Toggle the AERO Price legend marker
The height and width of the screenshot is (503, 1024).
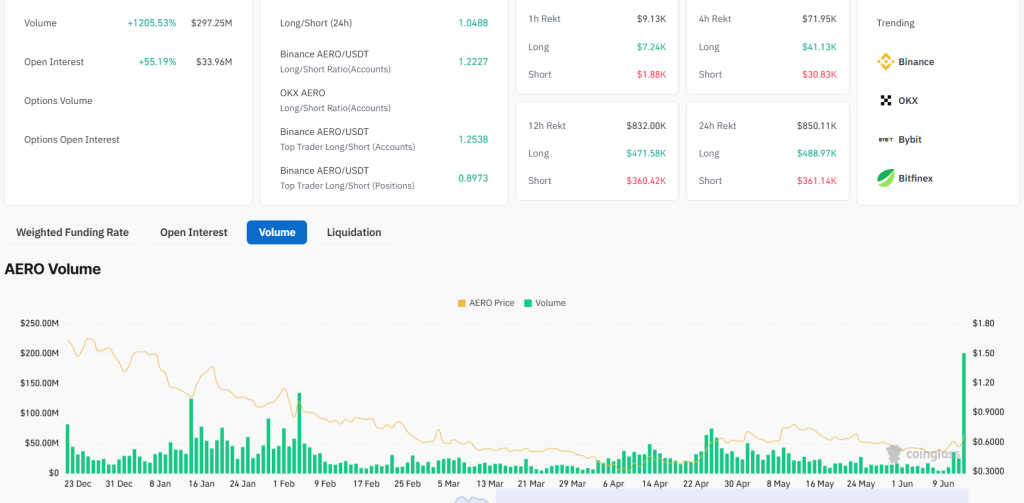[461, 303]
